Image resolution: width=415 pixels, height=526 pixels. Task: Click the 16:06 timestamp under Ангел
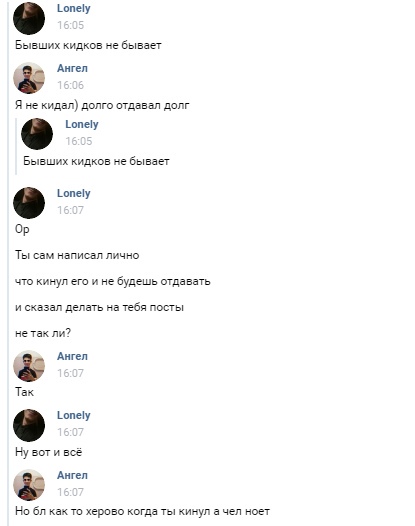(x=70, y=85)
